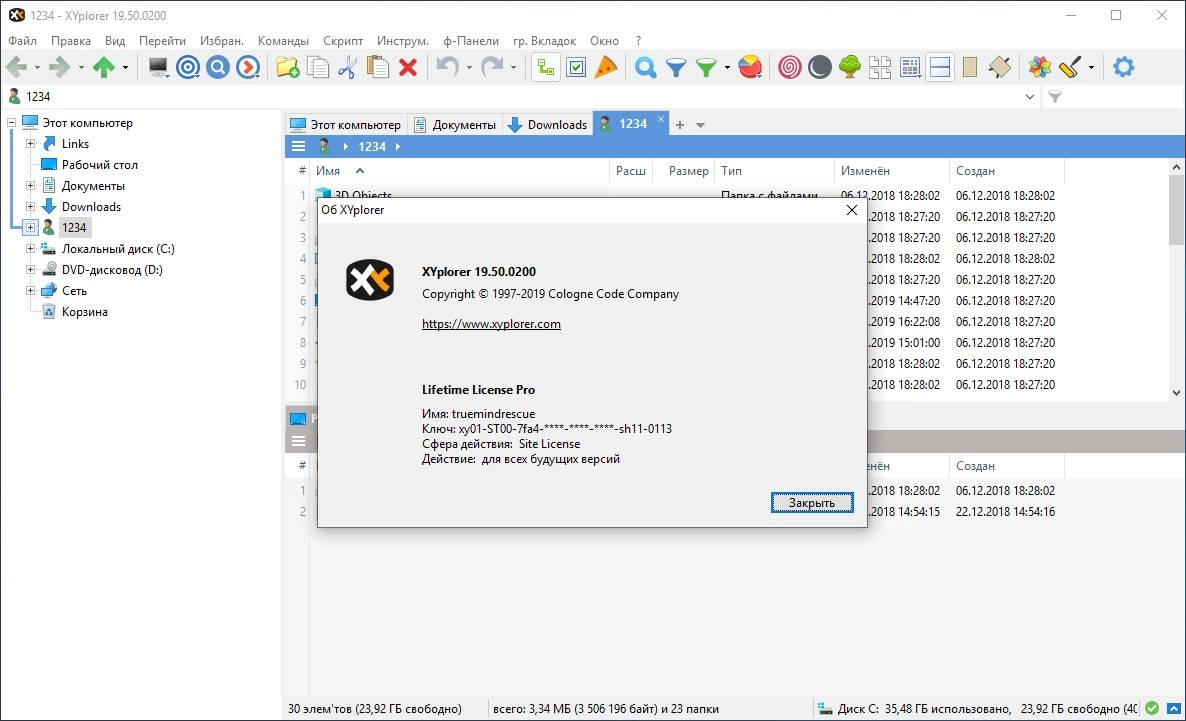This screenshot has width=1186, height=721.
Task: Click the Paste clipboard icon
Action: click(x=377, y=67)
